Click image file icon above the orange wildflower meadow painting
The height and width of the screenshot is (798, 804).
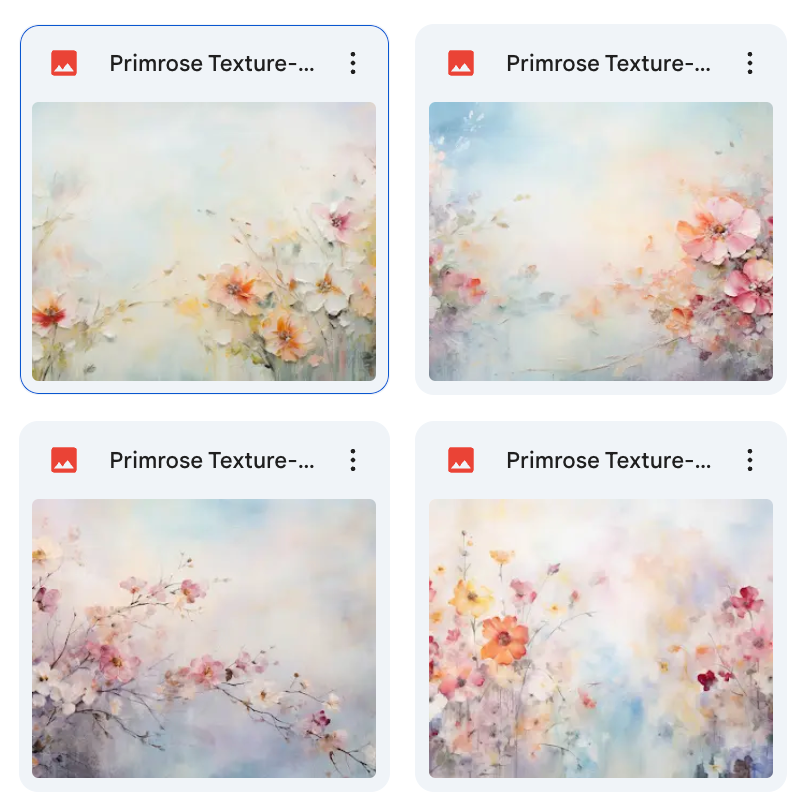461,460
